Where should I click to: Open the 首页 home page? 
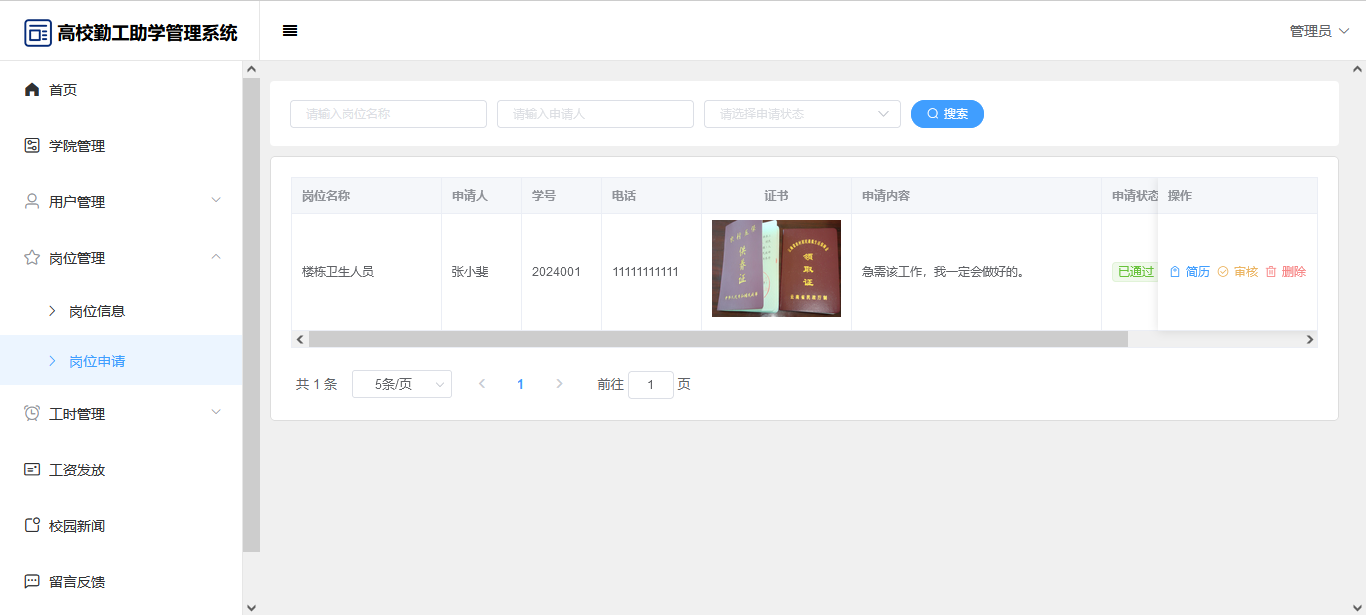coord(63,90)
